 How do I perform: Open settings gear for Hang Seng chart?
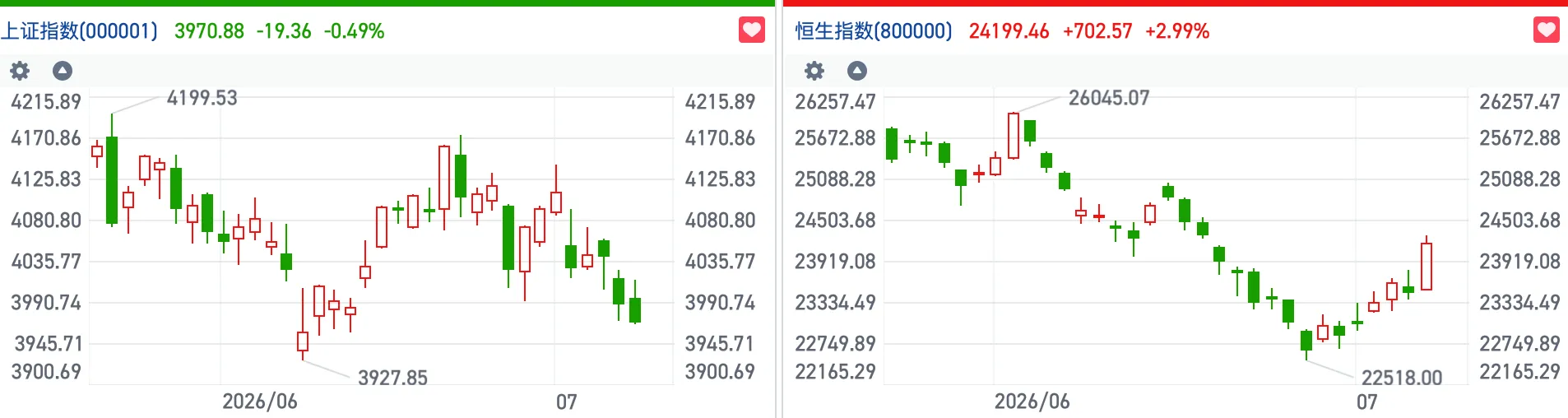pyautogui.click(x=814, y=71)
